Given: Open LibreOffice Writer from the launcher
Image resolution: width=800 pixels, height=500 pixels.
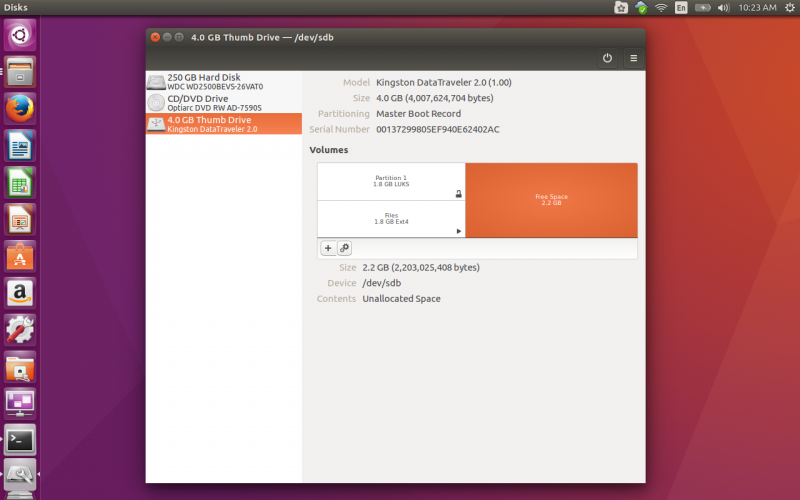Looking at the screenshot, I should [x=20, y=145].
